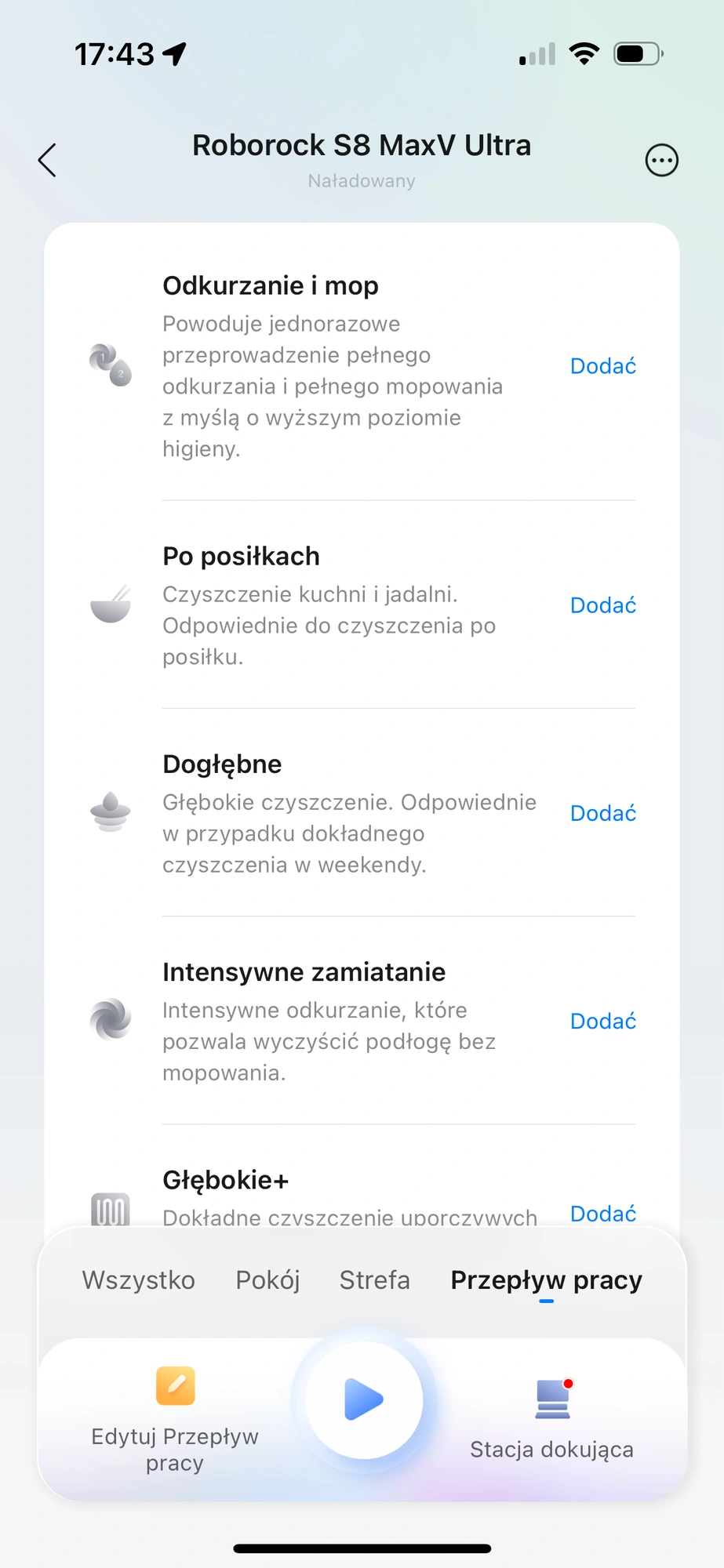The image size is (724, 1568).
Task: Open the Stacja dokująca dock icon
Action: (x=553, y=1399)
